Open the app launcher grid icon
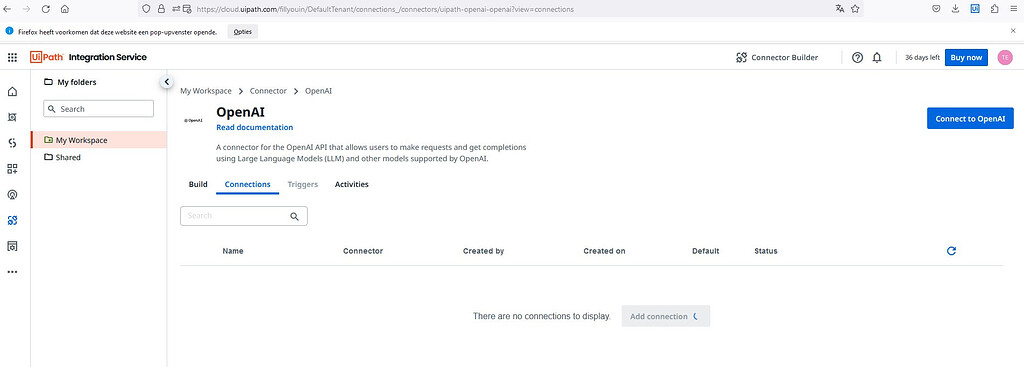Viewport: 1024px width, 367px height. [x=12, y=57]
